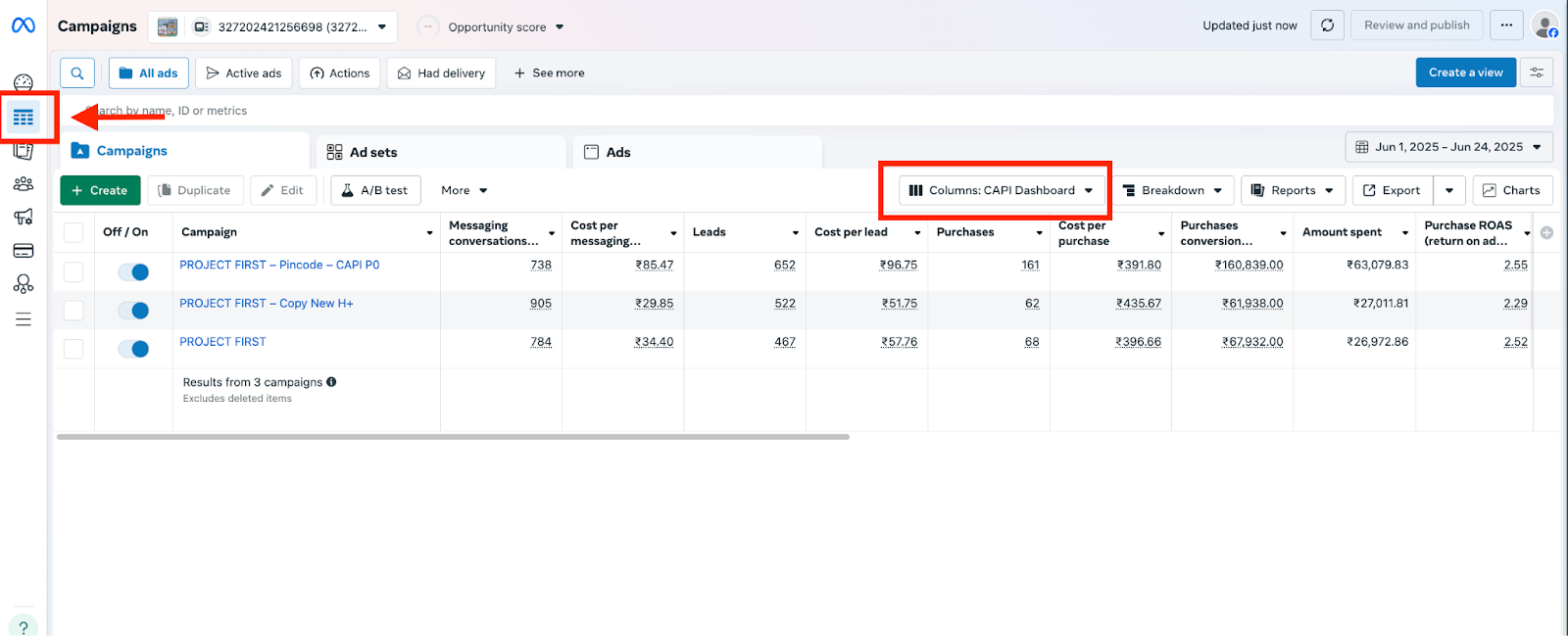
Task: Check the select-all campaigns checkbox
Action: pyautogui.click(x=73, y=232)
